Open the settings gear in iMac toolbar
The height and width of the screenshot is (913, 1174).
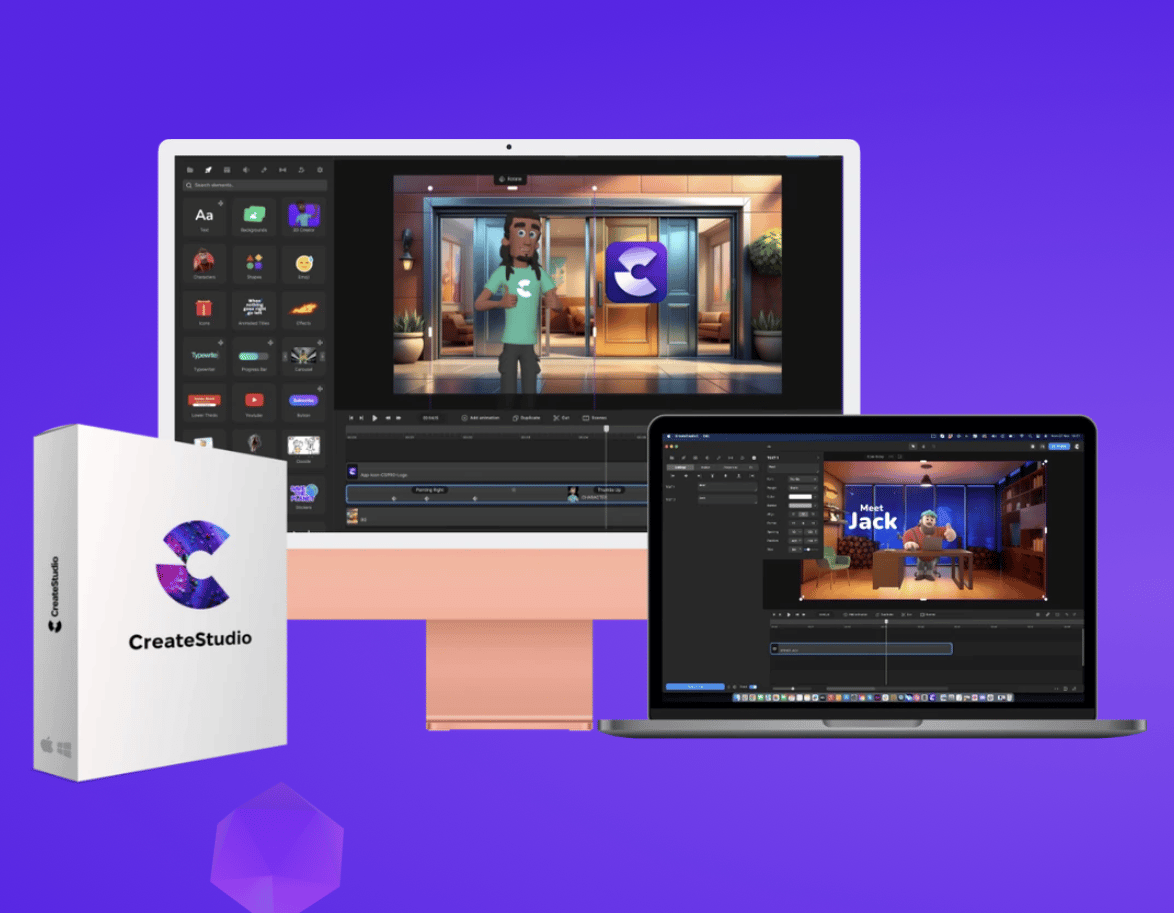click(320, 170)
